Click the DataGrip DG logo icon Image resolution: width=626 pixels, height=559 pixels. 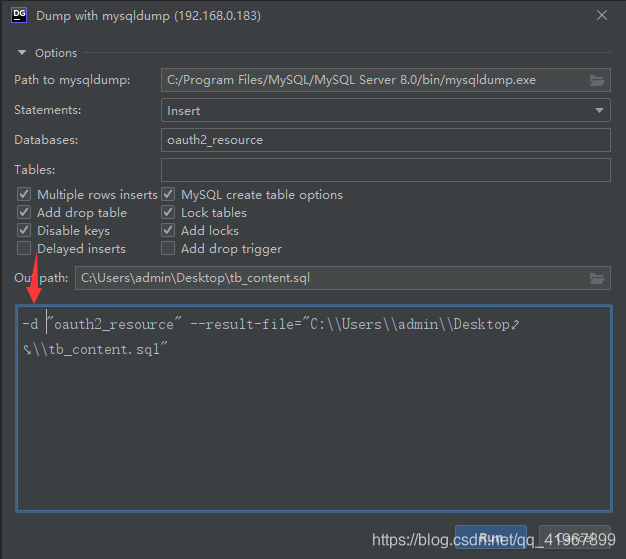(x=19, y=15)
